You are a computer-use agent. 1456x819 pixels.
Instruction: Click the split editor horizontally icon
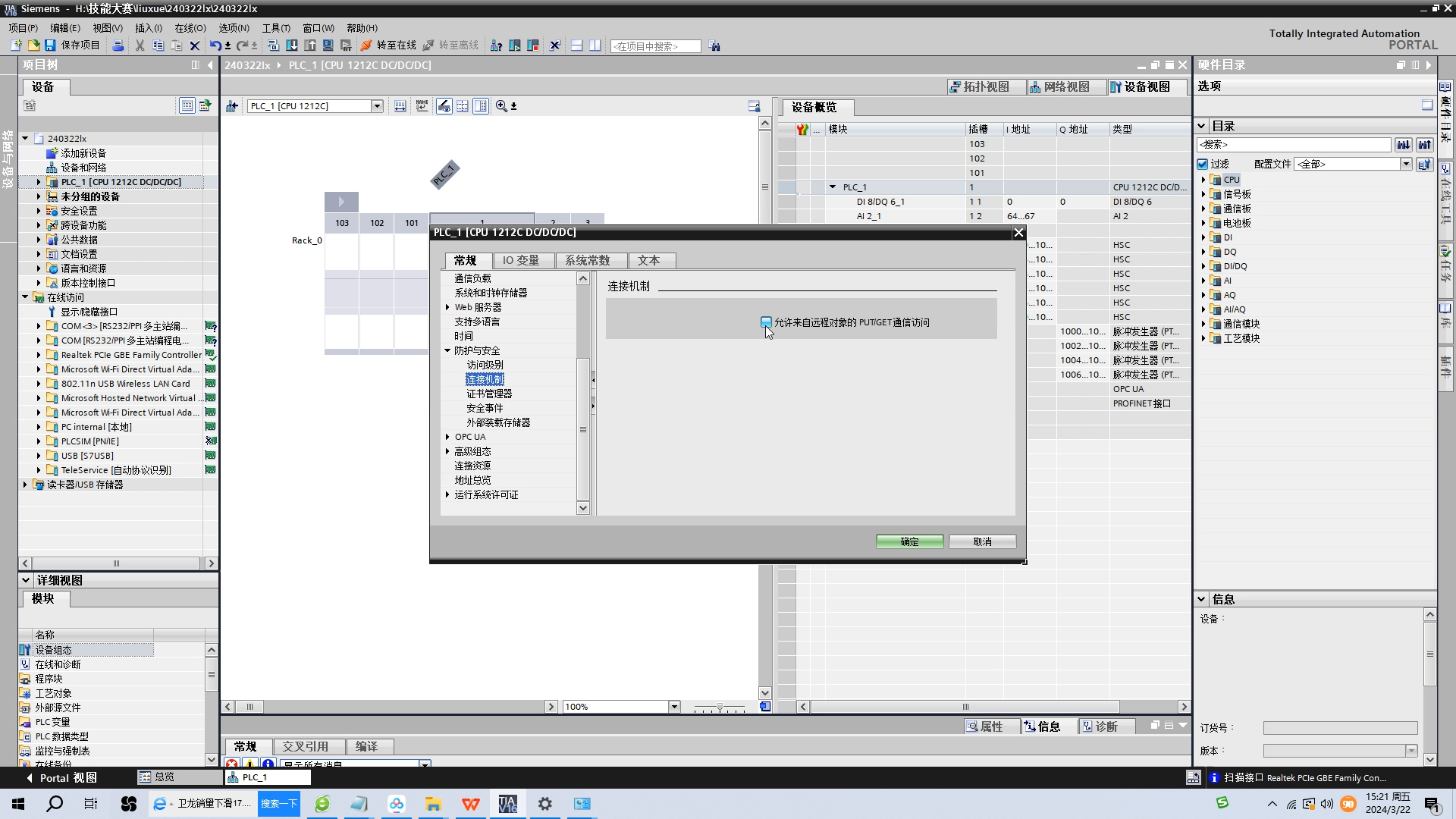[577, 45]
